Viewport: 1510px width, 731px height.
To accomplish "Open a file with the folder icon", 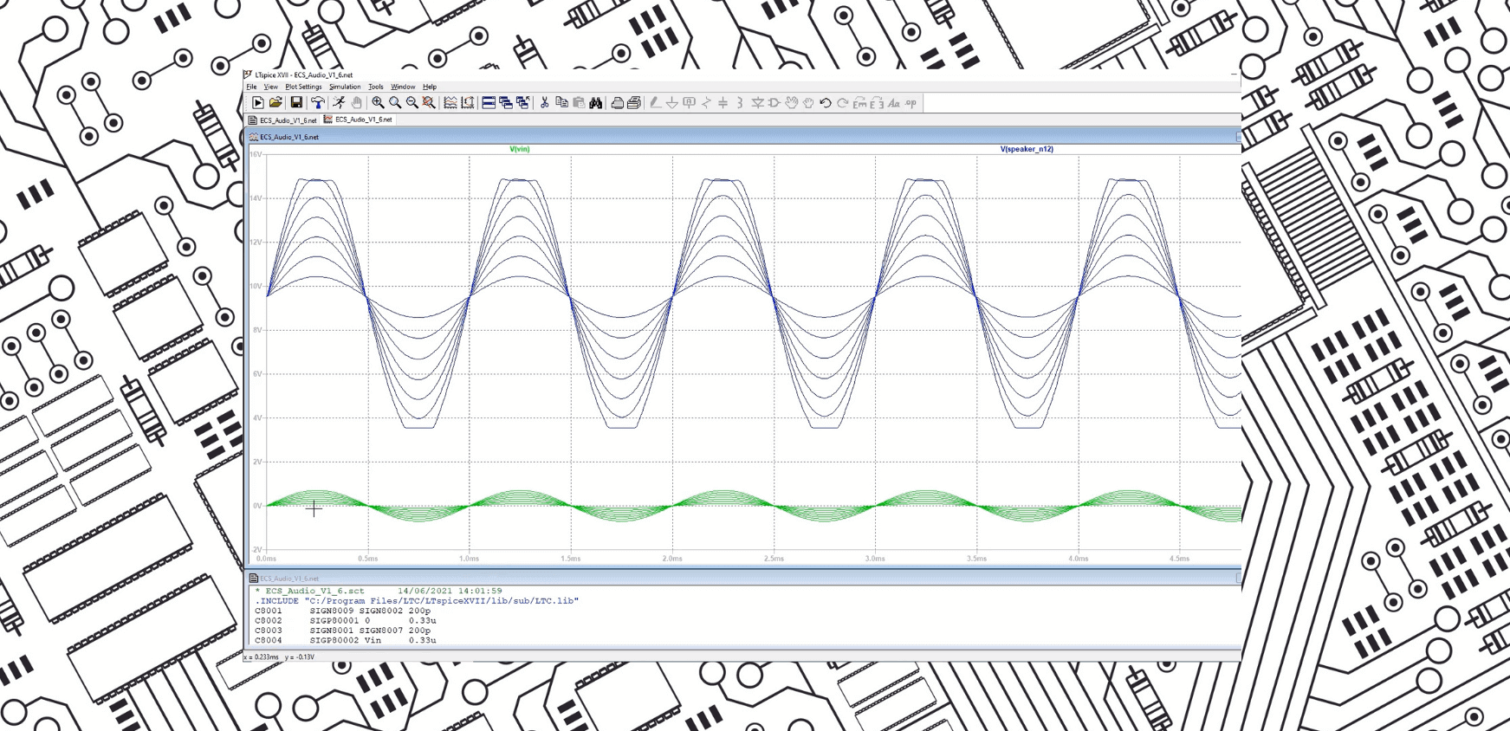I will click(x=275, y=102).
